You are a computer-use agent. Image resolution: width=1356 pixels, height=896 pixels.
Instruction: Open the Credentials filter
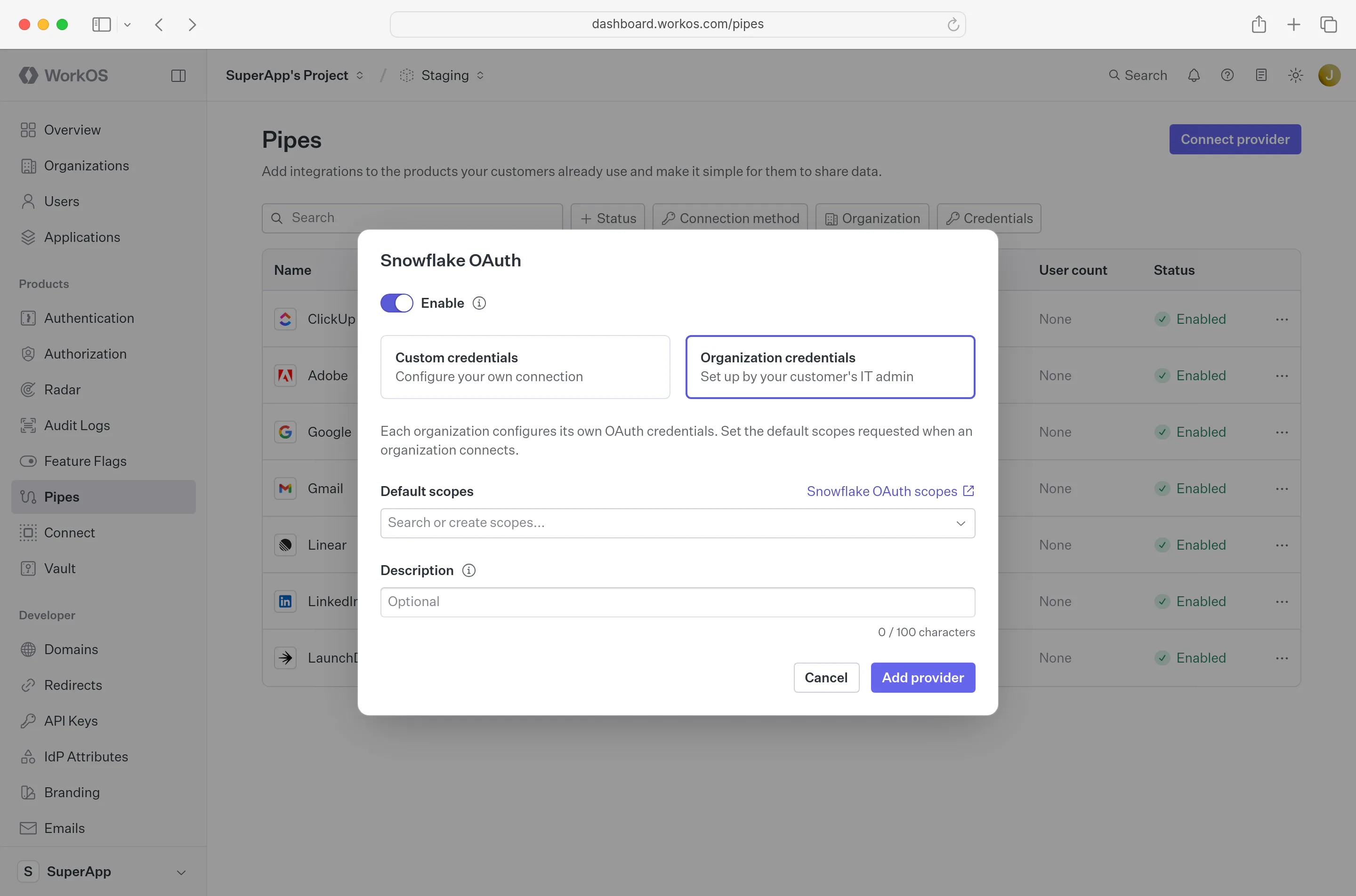click(989, 218)
